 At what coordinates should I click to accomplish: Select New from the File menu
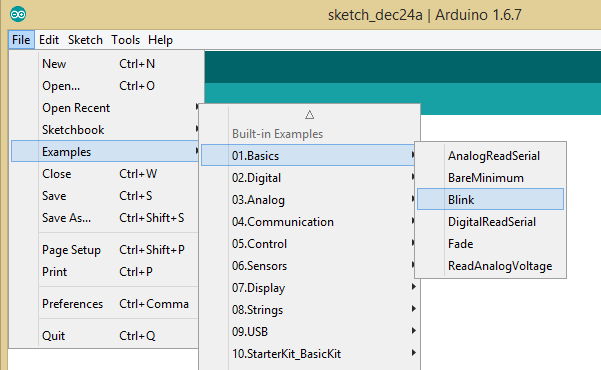pos(105,64)
